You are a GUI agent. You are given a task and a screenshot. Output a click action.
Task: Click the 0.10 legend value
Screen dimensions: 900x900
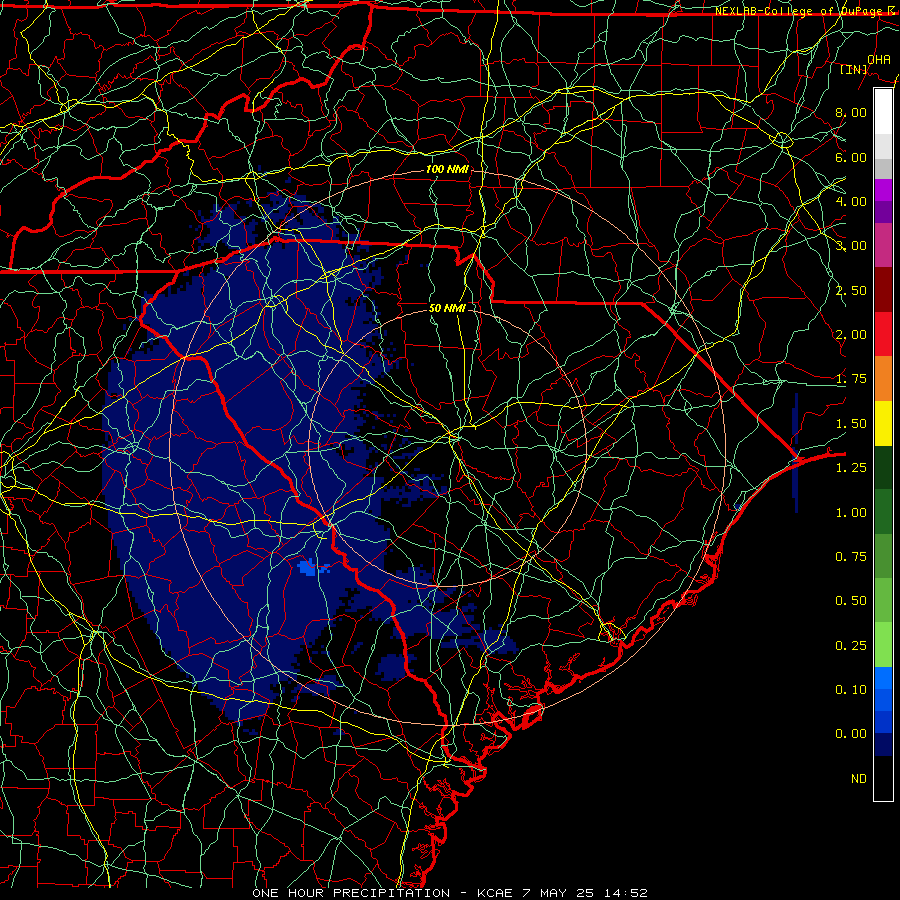[x=851, y=690]
